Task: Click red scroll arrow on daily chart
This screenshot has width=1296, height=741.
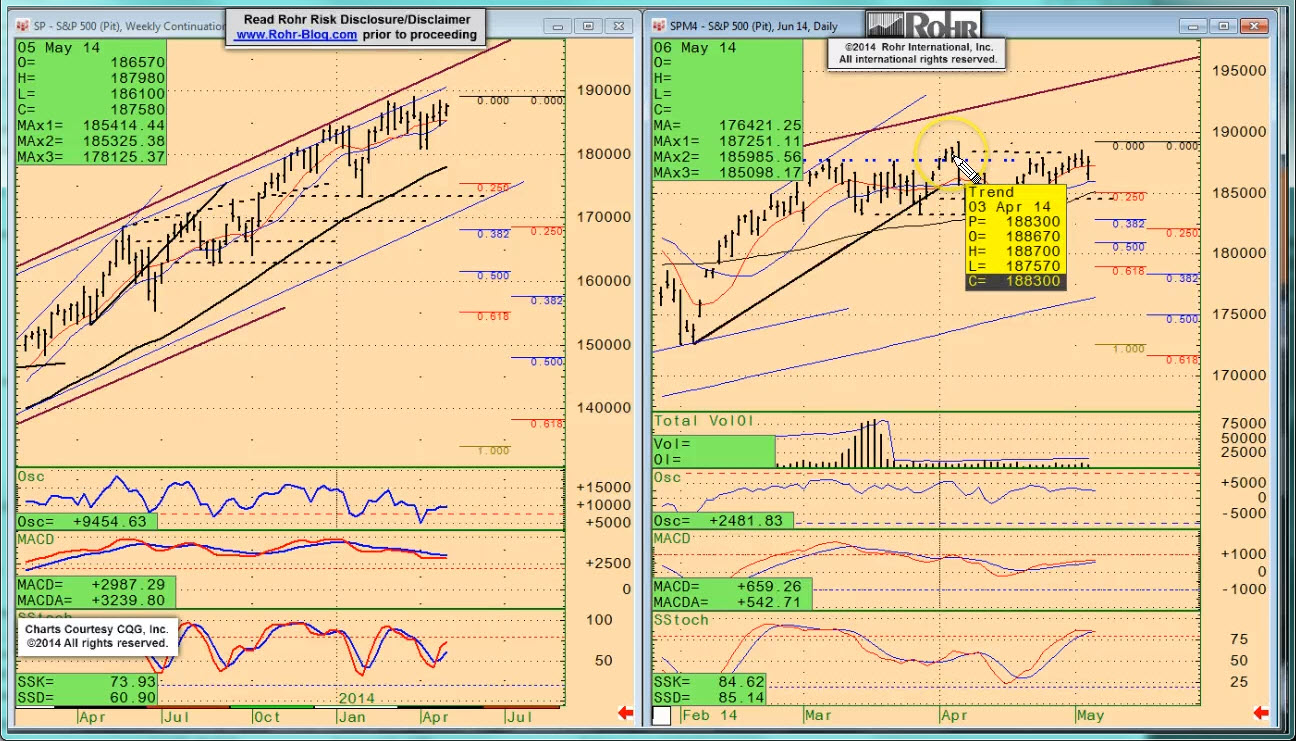Action: tap(1262, 713)
